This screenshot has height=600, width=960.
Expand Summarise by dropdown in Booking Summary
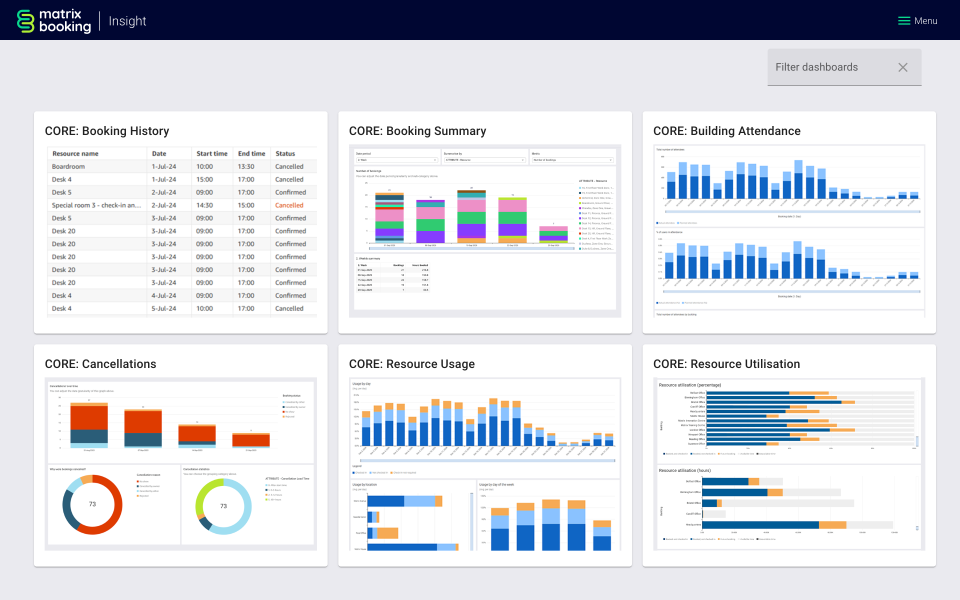click(483, 158)
